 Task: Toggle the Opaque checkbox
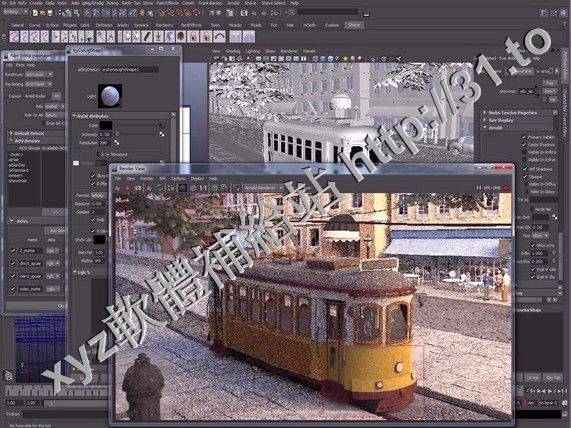(525, 177)
